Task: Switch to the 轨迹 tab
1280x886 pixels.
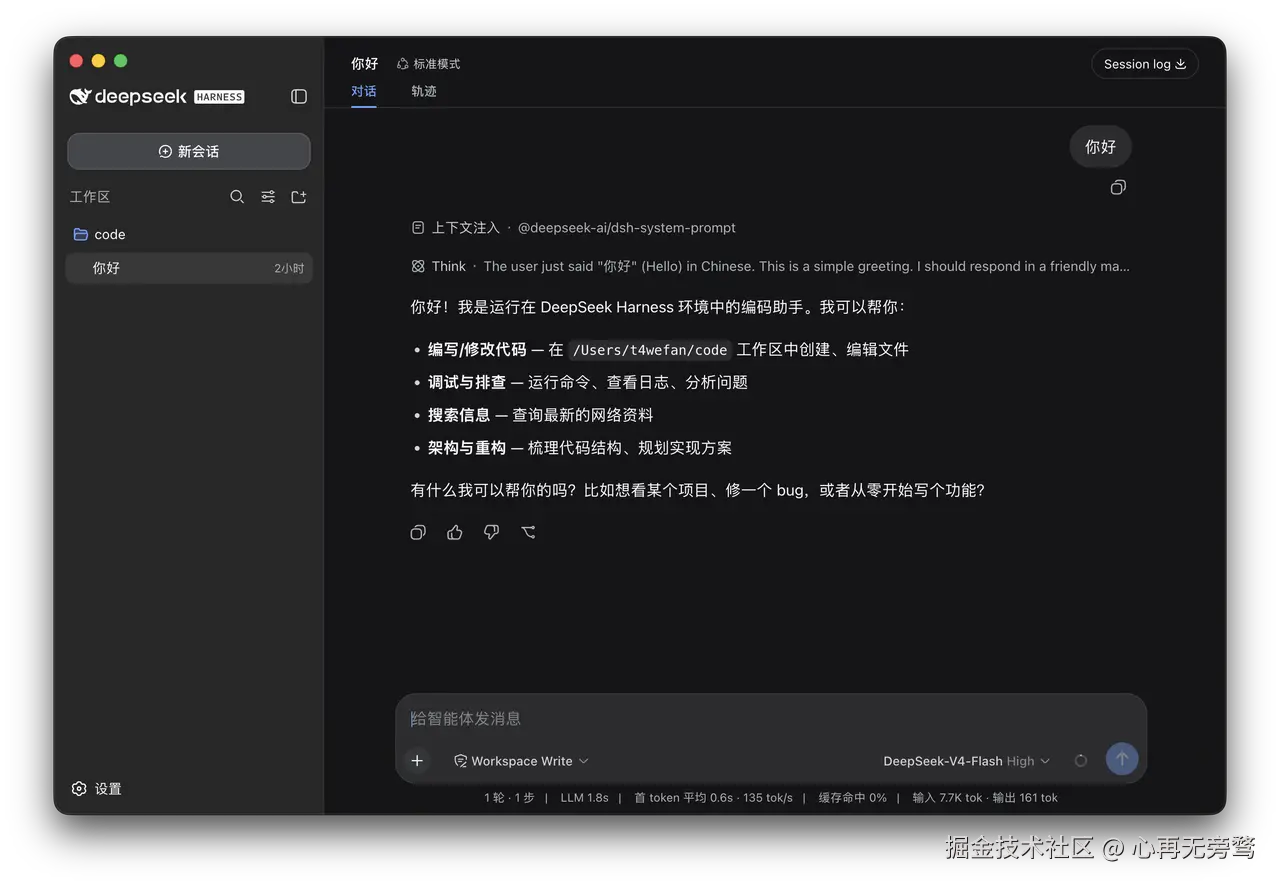Action: tap(424, 91)
